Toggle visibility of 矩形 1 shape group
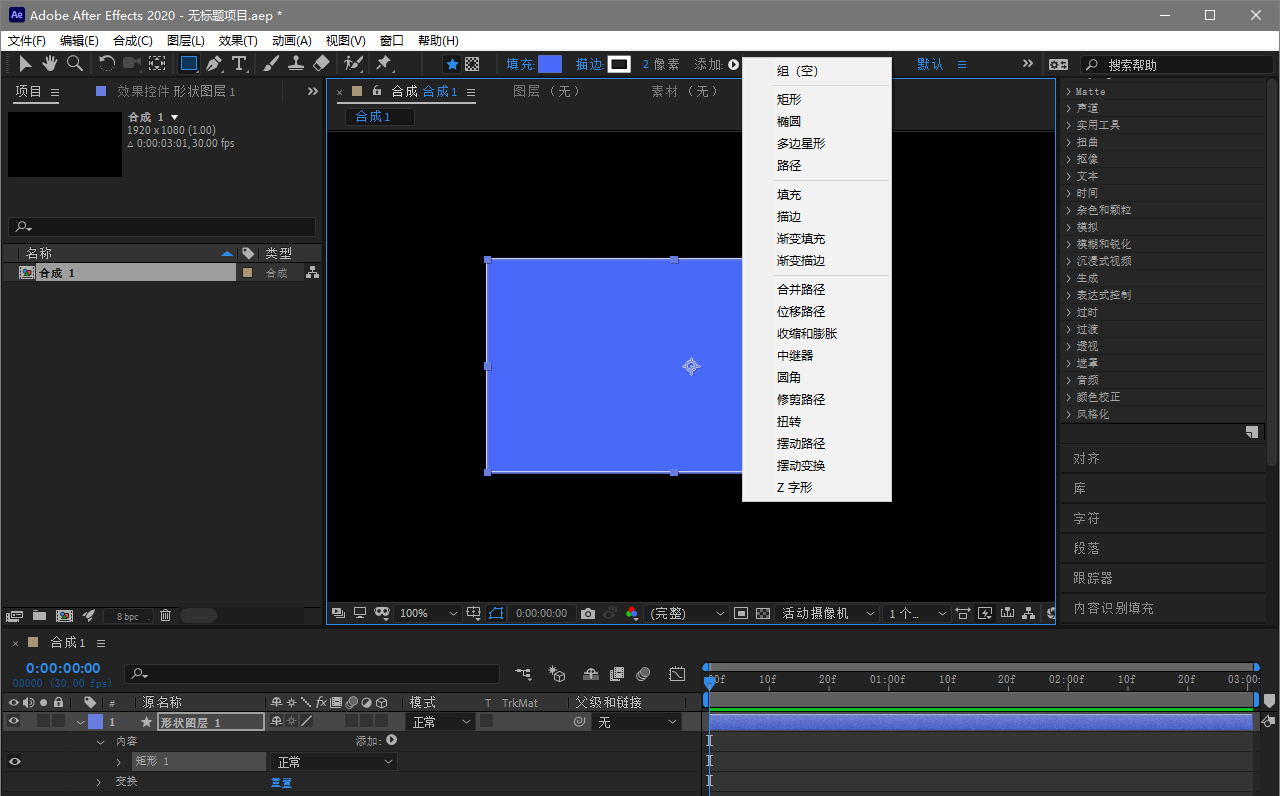The height and width of the screenshot is (796, 1280). (14, 761)
